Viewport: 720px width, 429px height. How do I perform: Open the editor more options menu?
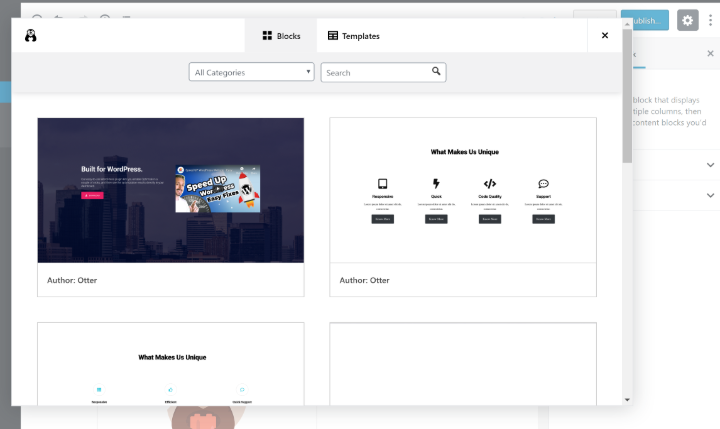(x=710, y=20)
